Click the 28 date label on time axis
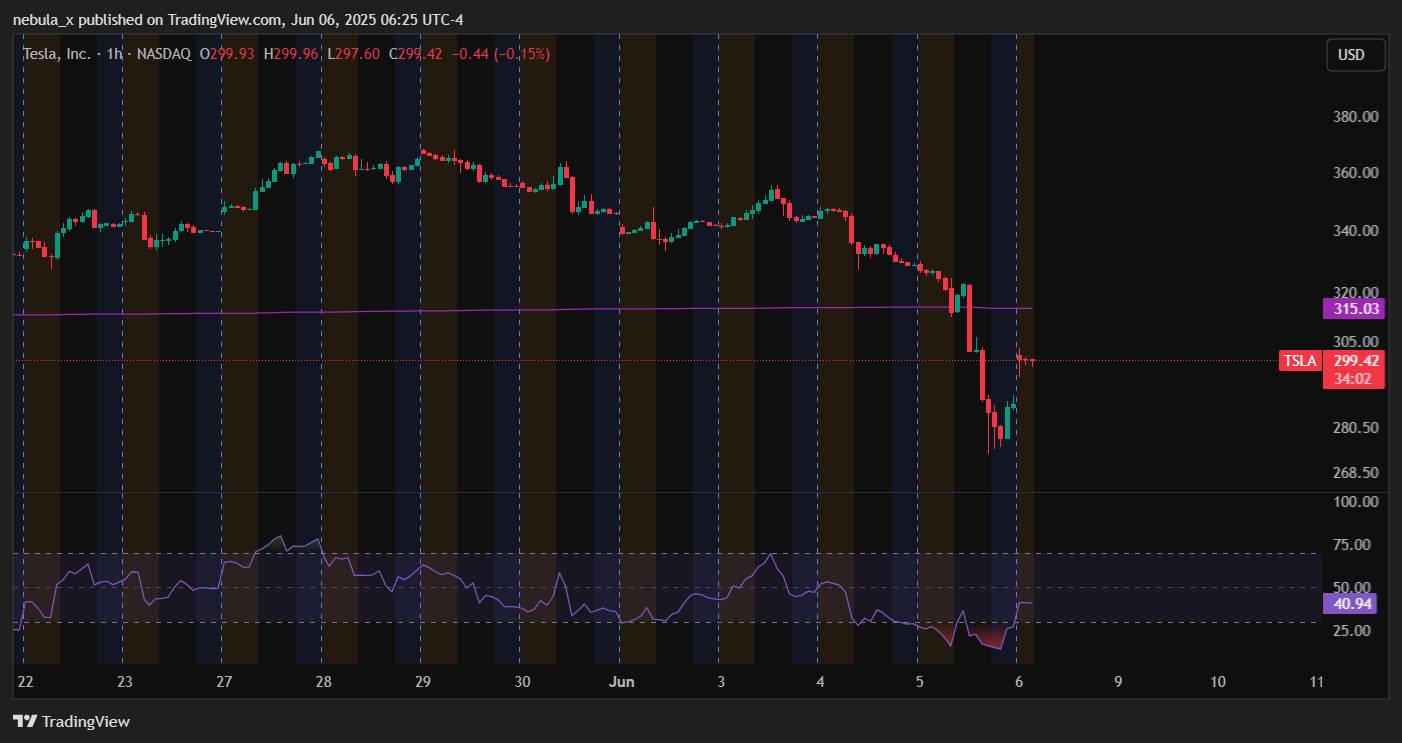 (x=324, y=682)
